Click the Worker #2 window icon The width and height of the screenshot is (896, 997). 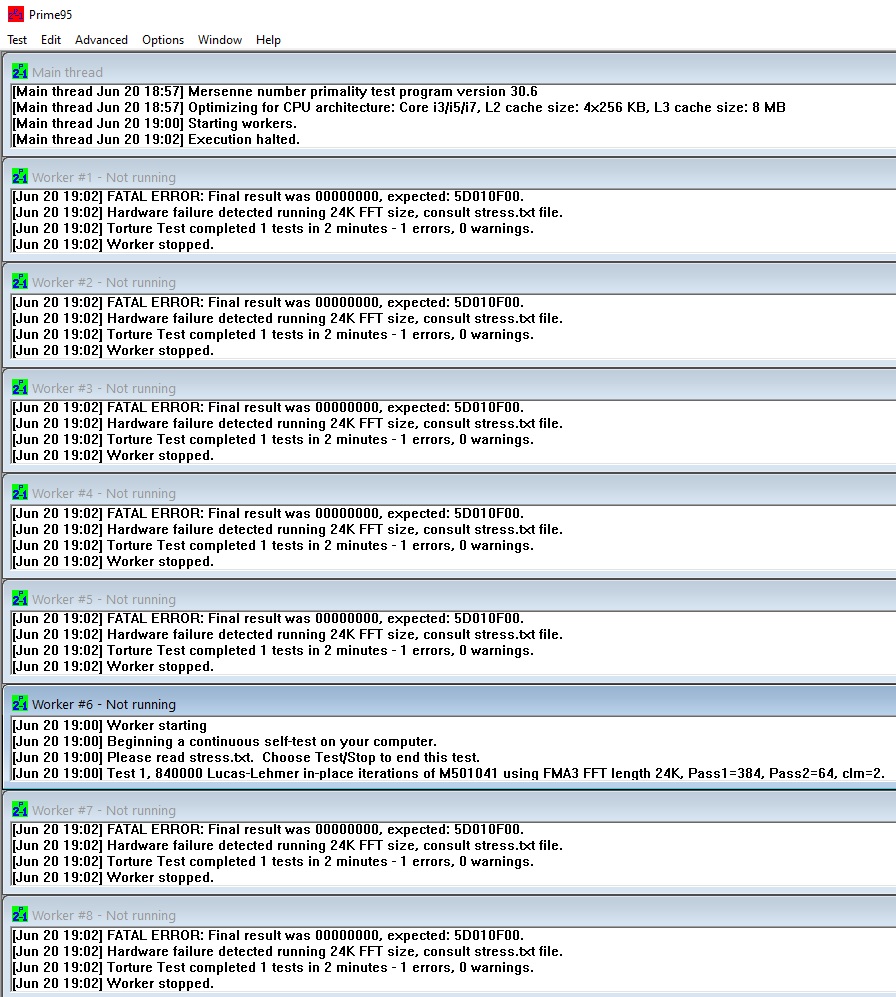point(20,281)
